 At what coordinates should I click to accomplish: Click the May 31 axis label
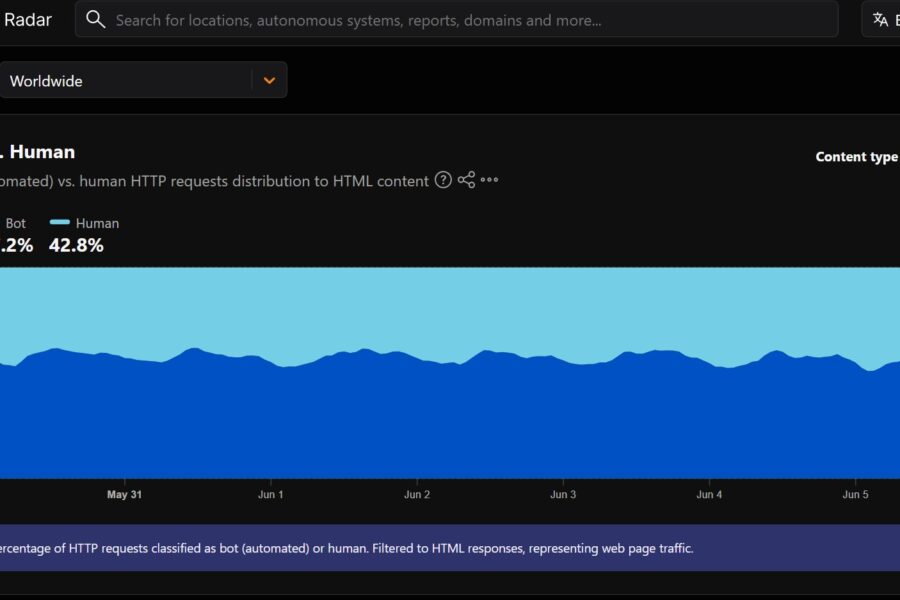pyautogui.click(x=125, y=494)
